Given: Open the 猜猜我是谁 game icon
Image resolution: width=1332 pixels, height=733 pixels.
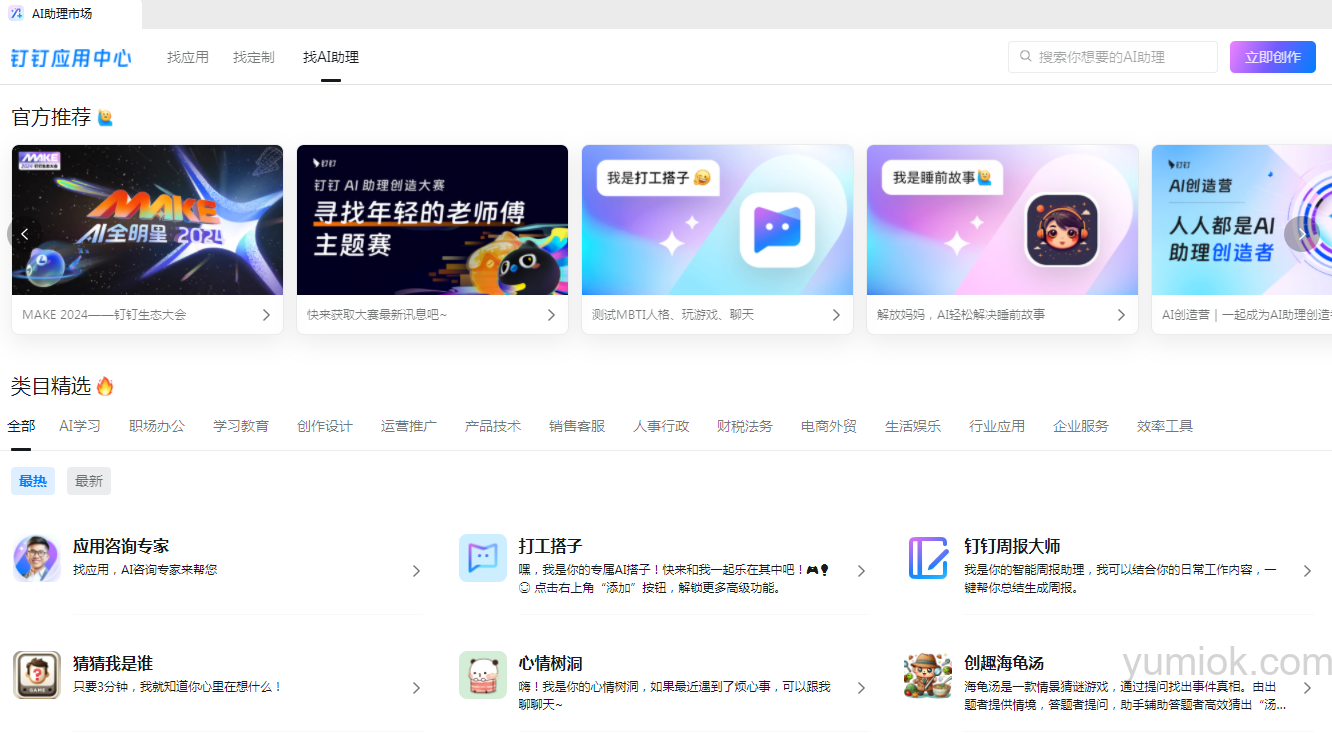Looking at the screenshot, I should point(37,674).
